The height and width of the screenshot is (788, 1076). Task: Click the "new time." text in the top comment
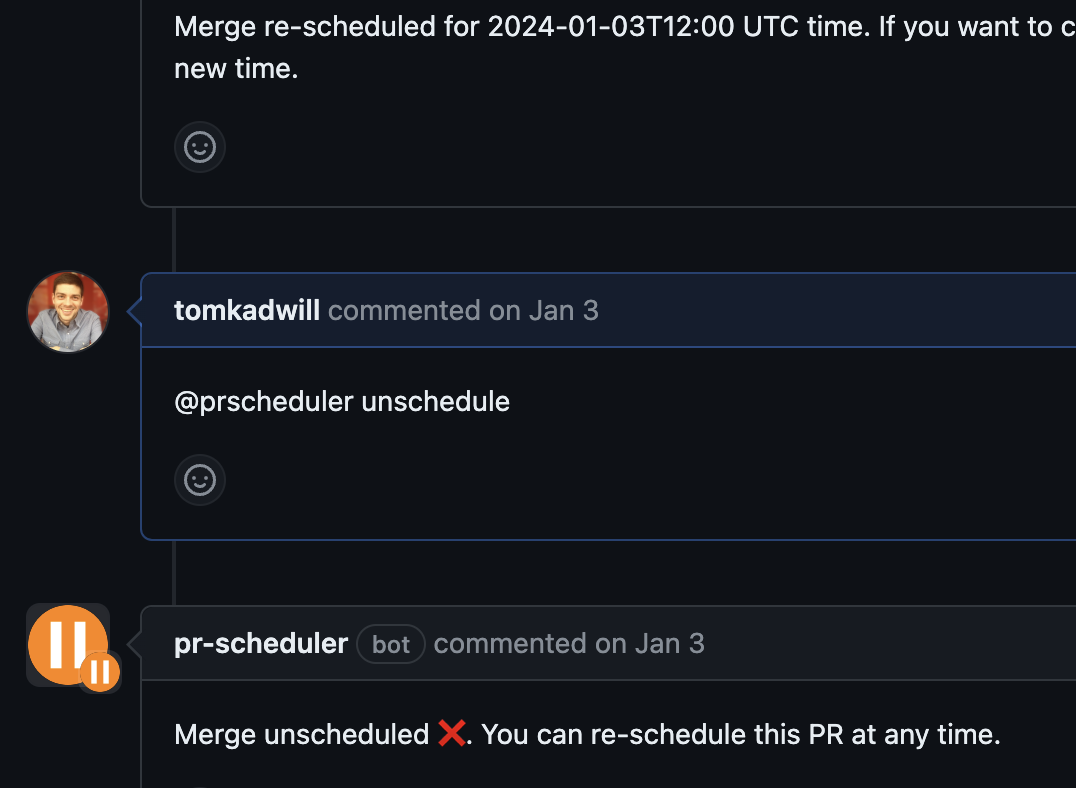pos(236,69)
